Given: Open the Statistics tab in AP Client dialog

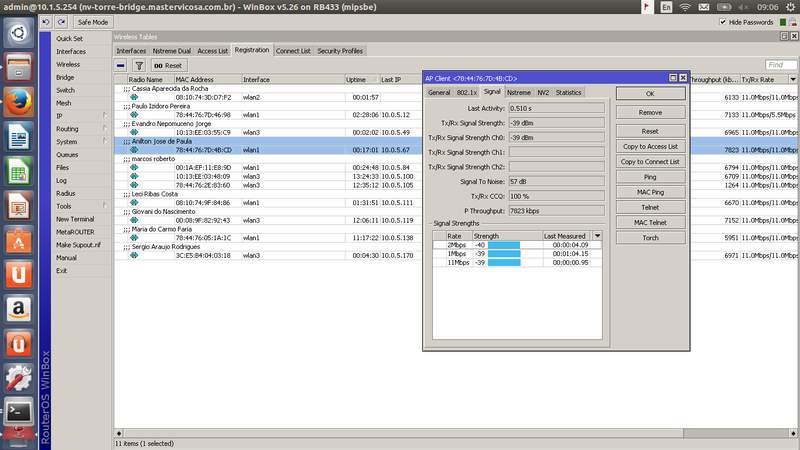Looking at the screenshot, I should click(568, 92).
